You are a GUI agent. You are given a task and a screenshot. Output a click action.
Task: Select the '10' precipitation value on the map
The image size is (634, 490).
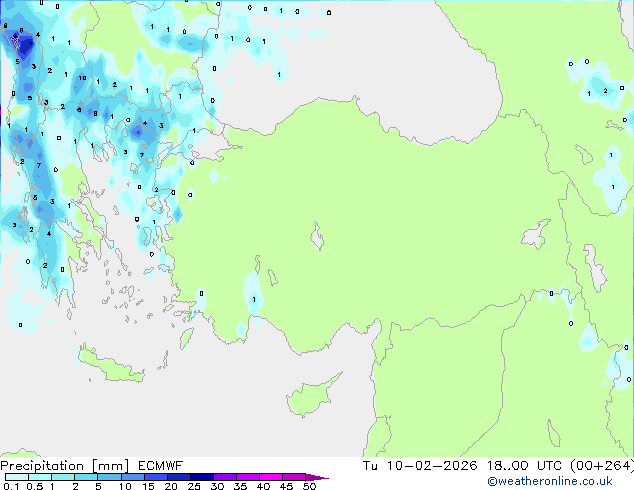click(x=82, y=78)
